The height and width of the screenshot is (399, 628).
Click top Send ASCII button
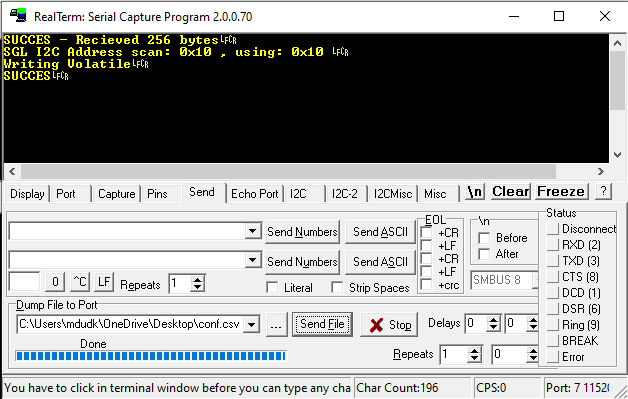click(x=380, y=232)
